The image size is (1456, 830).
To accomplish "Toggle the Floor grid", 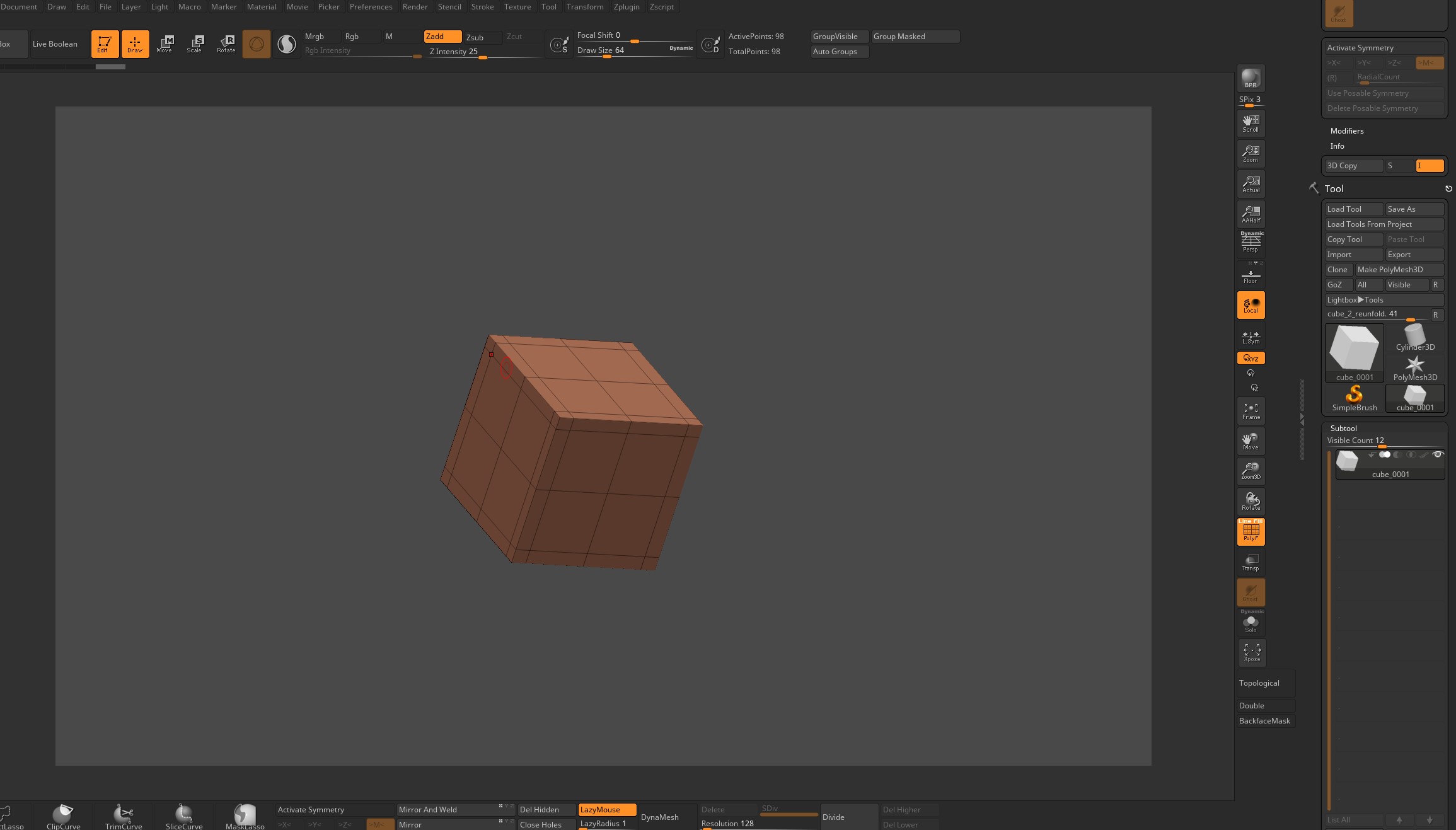I will tap(1251, 275).
